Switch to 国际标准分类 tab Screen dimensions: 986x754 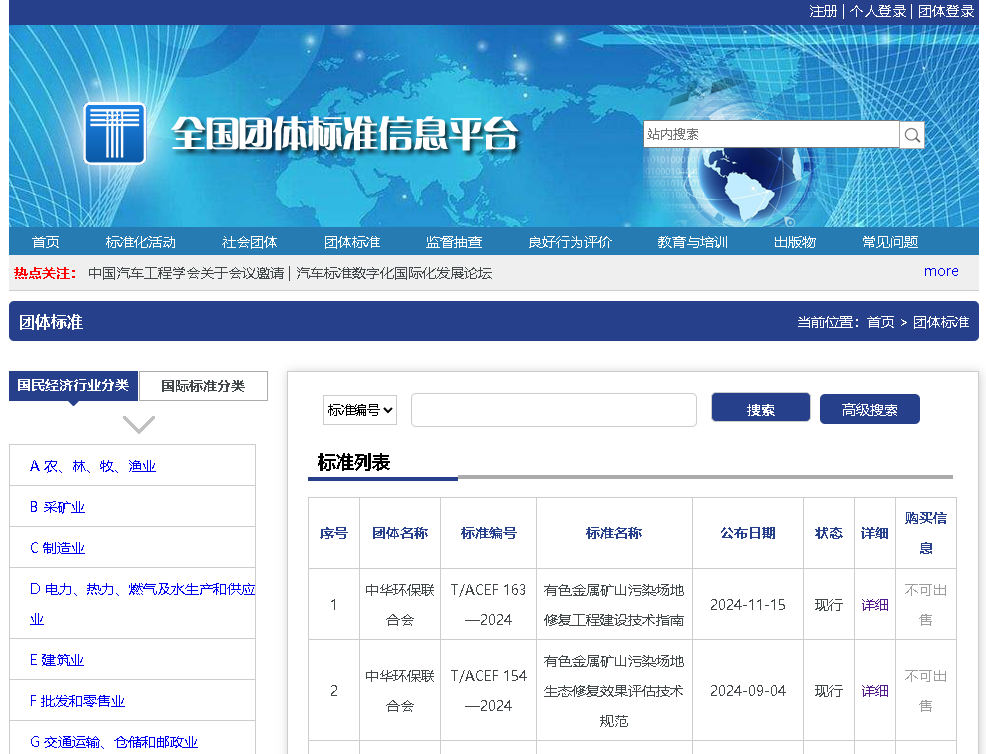coord(203,386)
